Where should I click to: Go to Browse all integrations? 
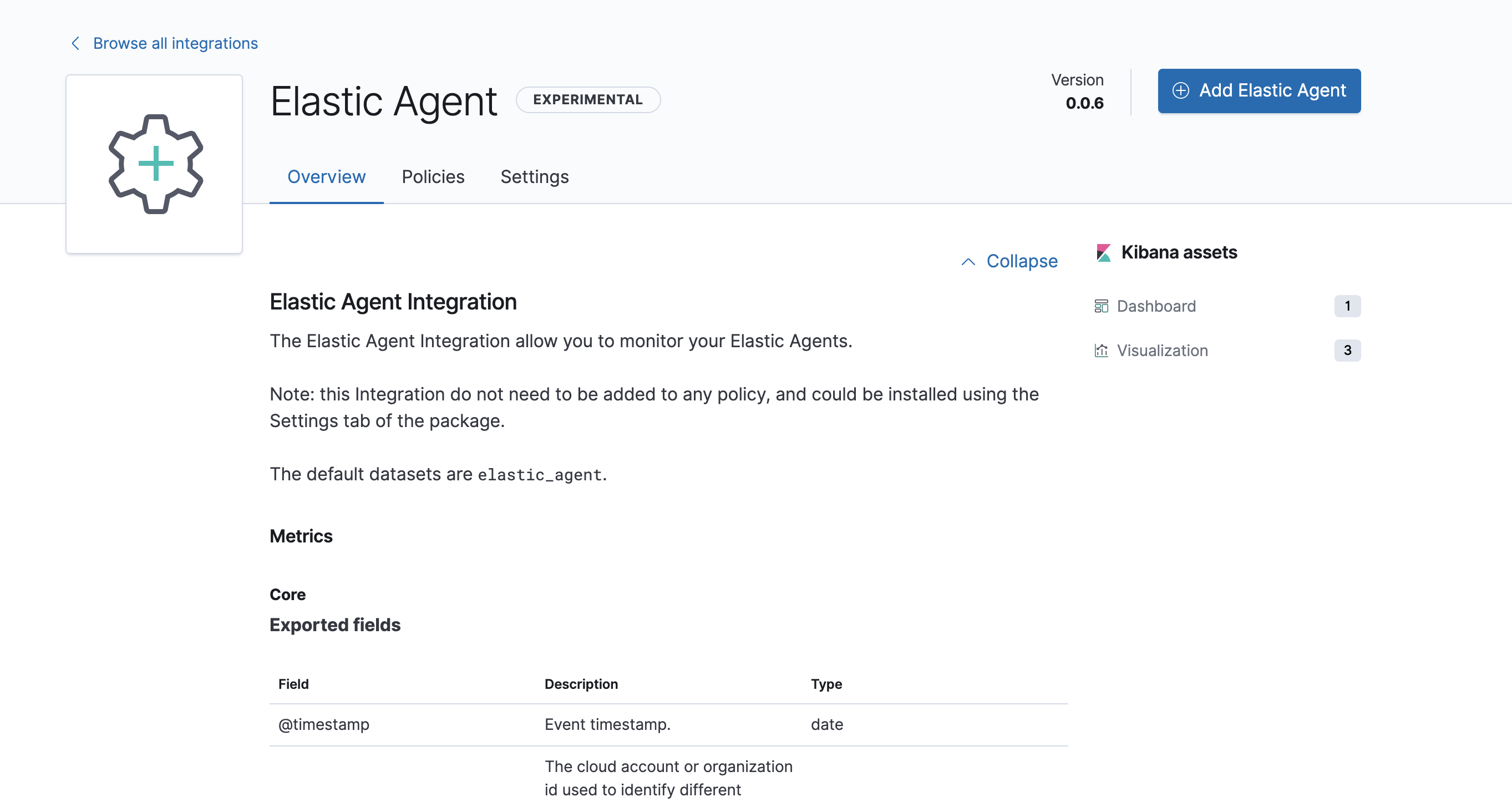[x=175, y=43]
